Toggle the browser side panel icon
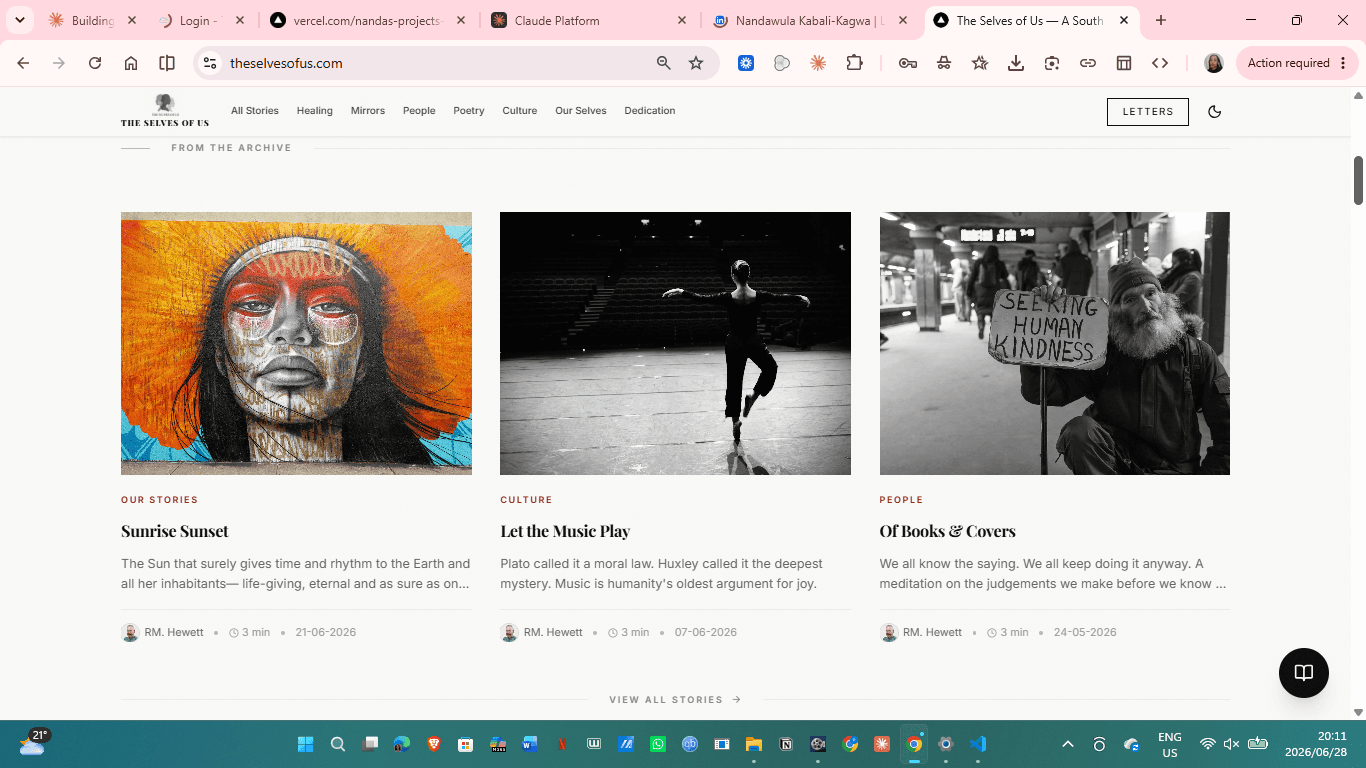Viewport: 1366px width, 768px height. 167,63
